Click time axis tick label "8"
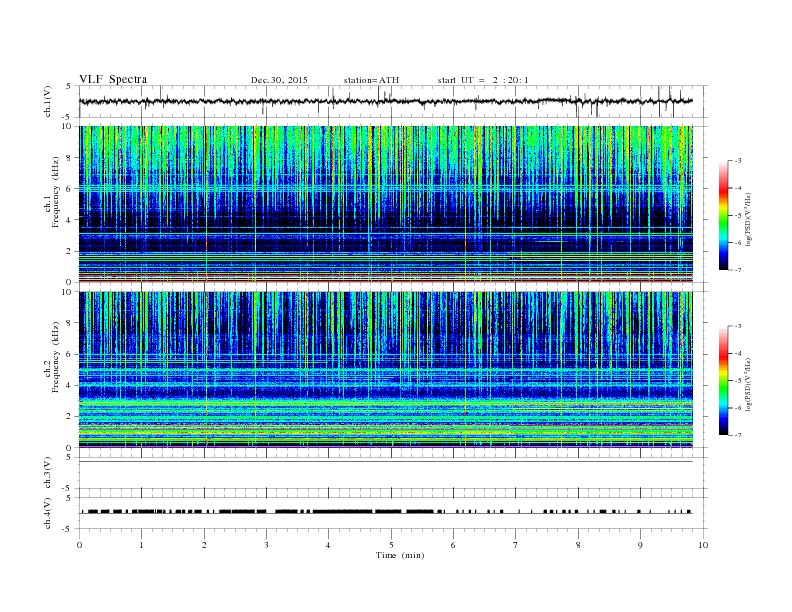 click(x=578, y=545)
